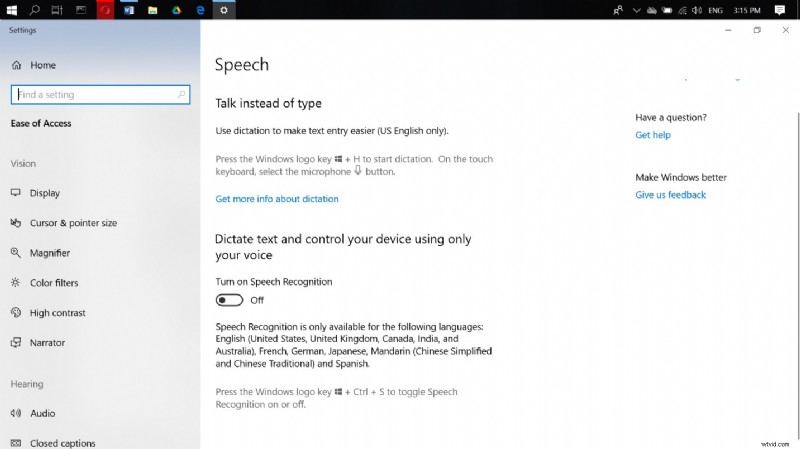The height and width of the screenshot is (449, 800).
Task: Close the Settings window
Action: (786, 30)
